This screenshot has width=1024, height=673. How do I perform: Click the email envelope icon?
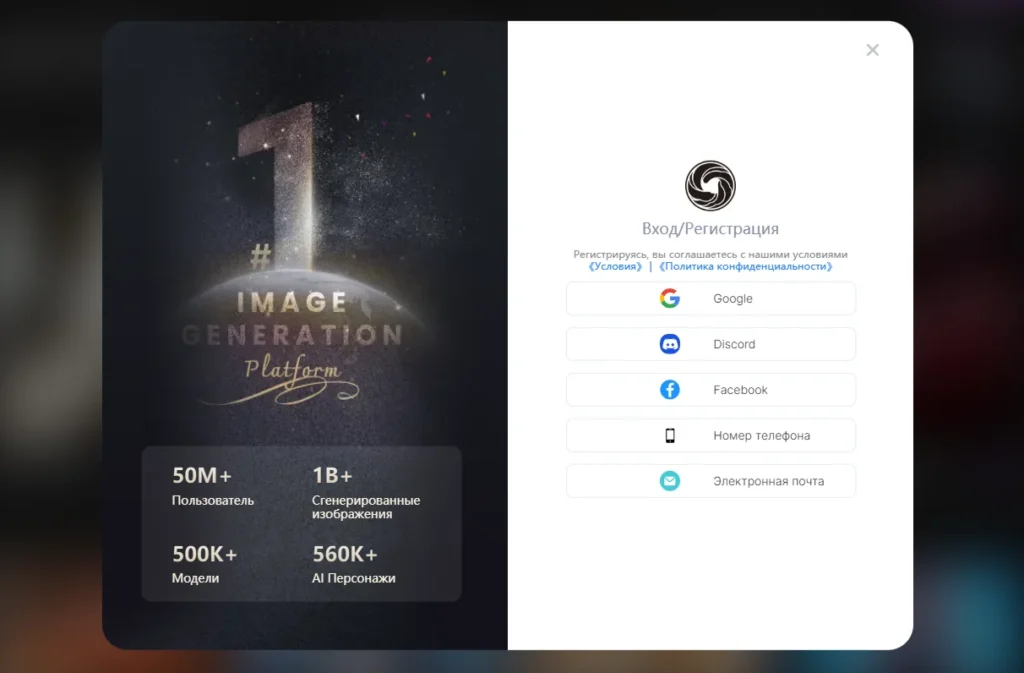[669, 481]
